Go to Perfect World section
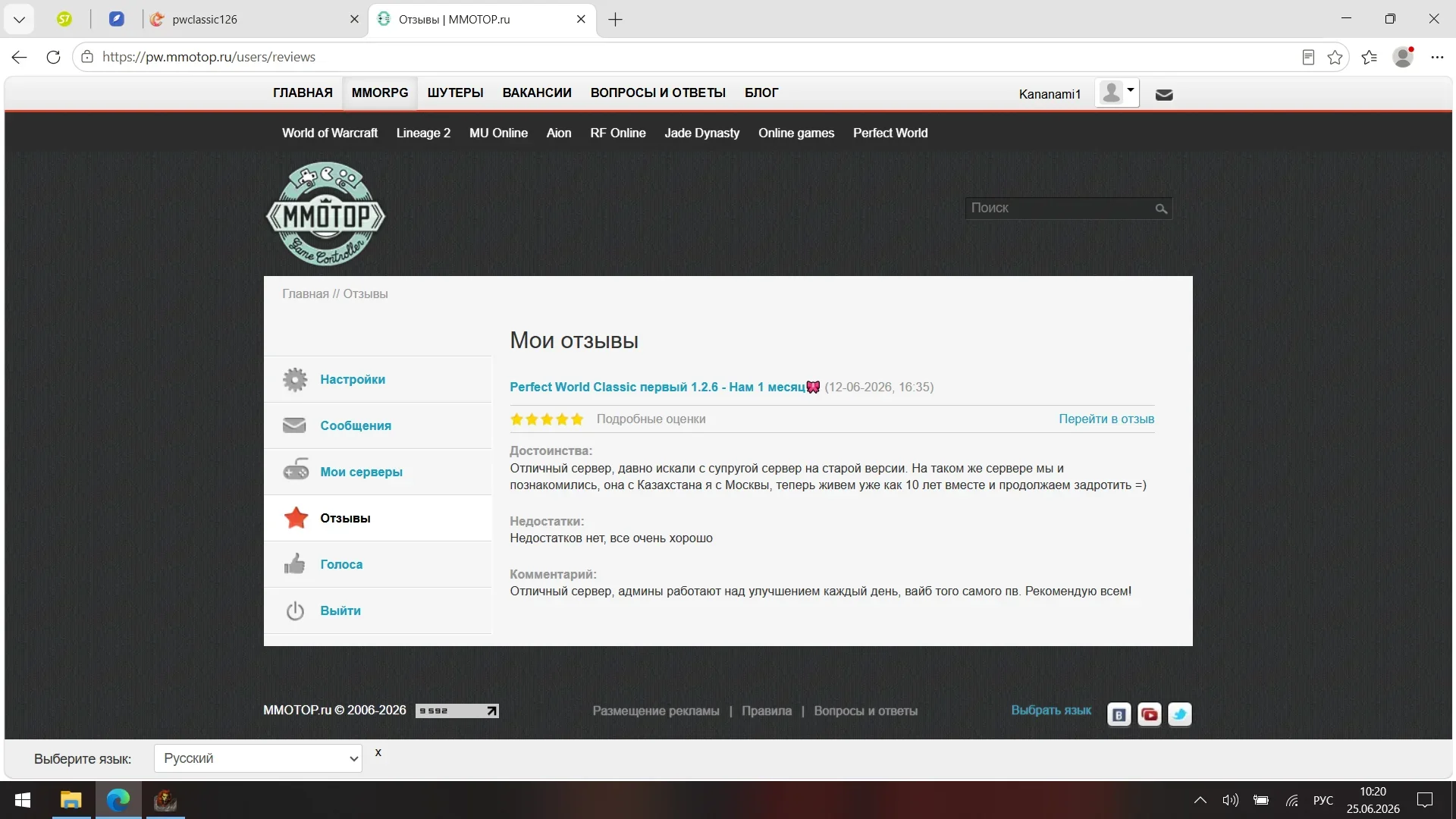1456x819 pixels. coord(890,133)
